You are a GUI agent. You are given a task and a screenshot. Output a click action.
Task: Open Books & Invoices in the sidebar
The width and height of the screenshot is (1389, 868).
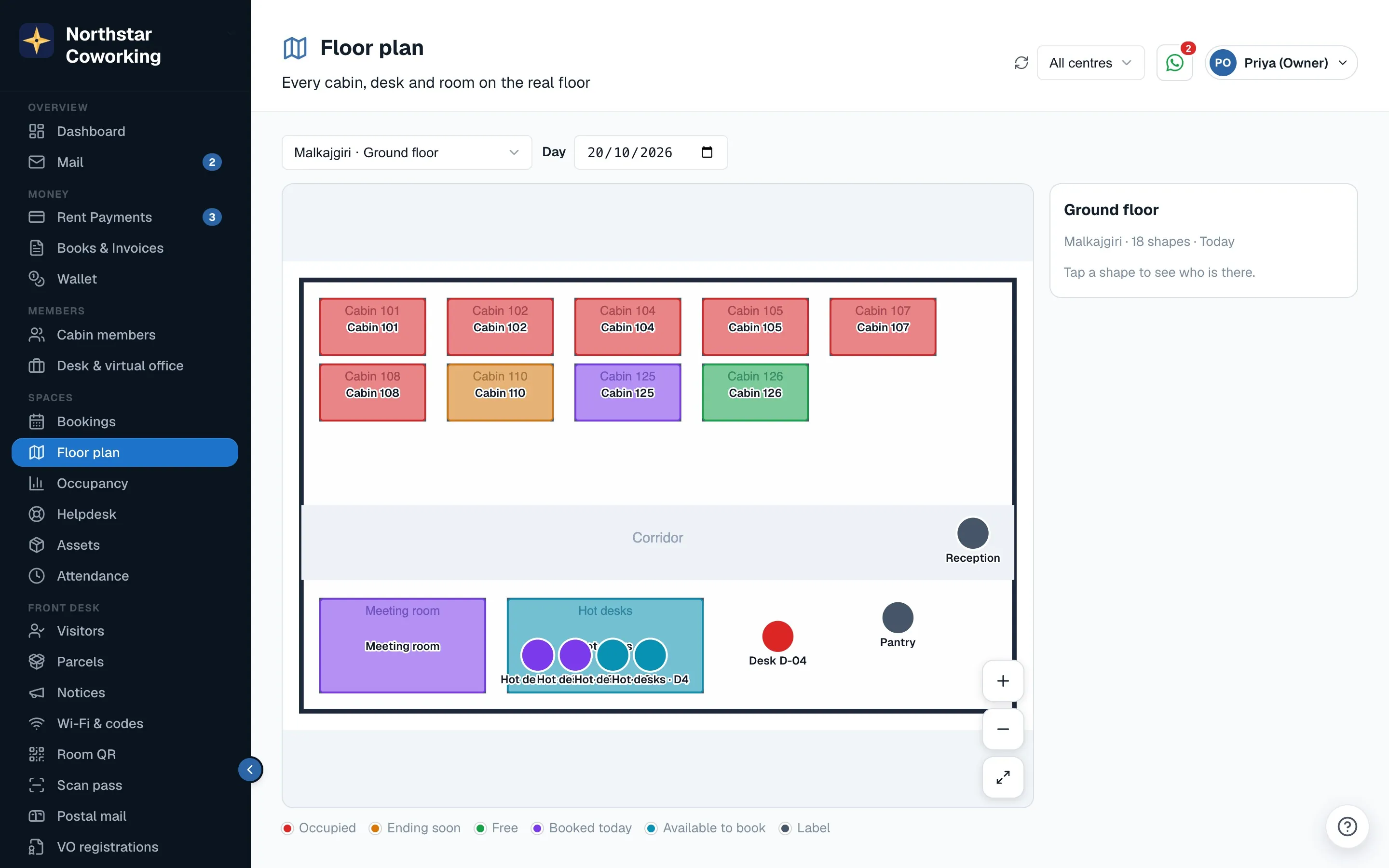point(124,248)
